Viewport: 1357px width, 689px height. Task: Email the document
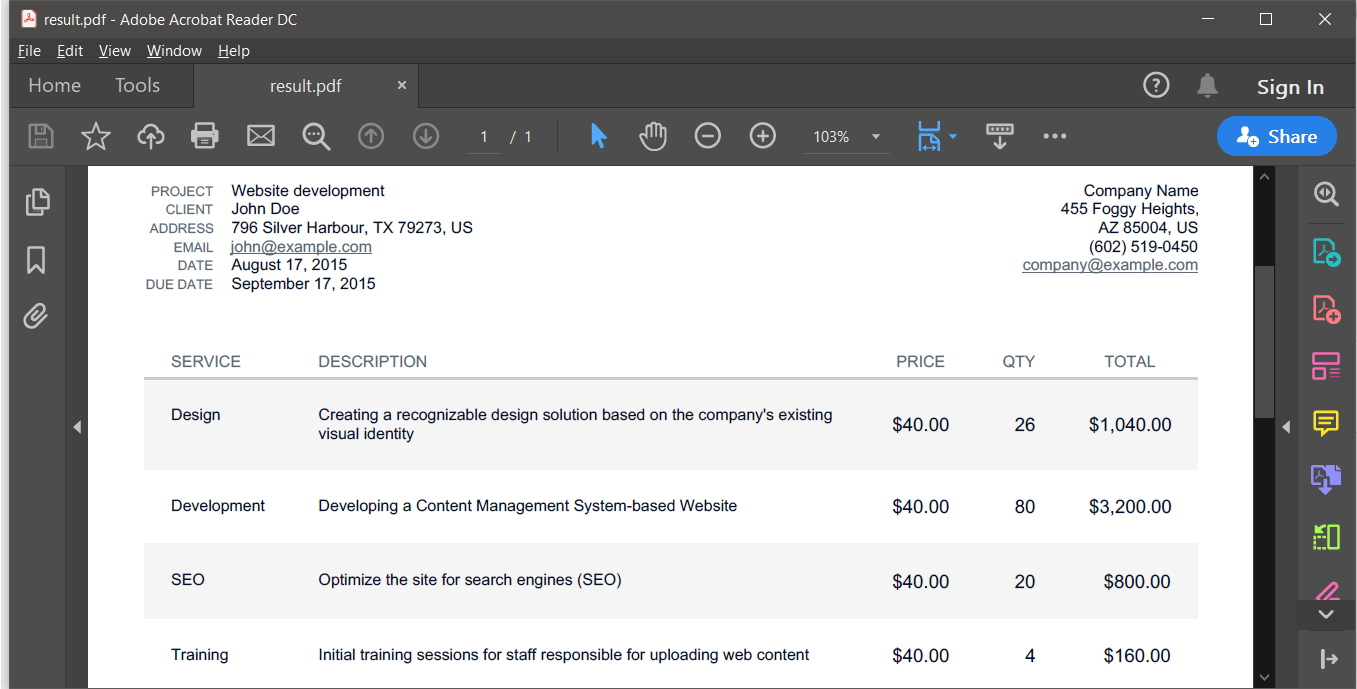click(x=260, y=135)
